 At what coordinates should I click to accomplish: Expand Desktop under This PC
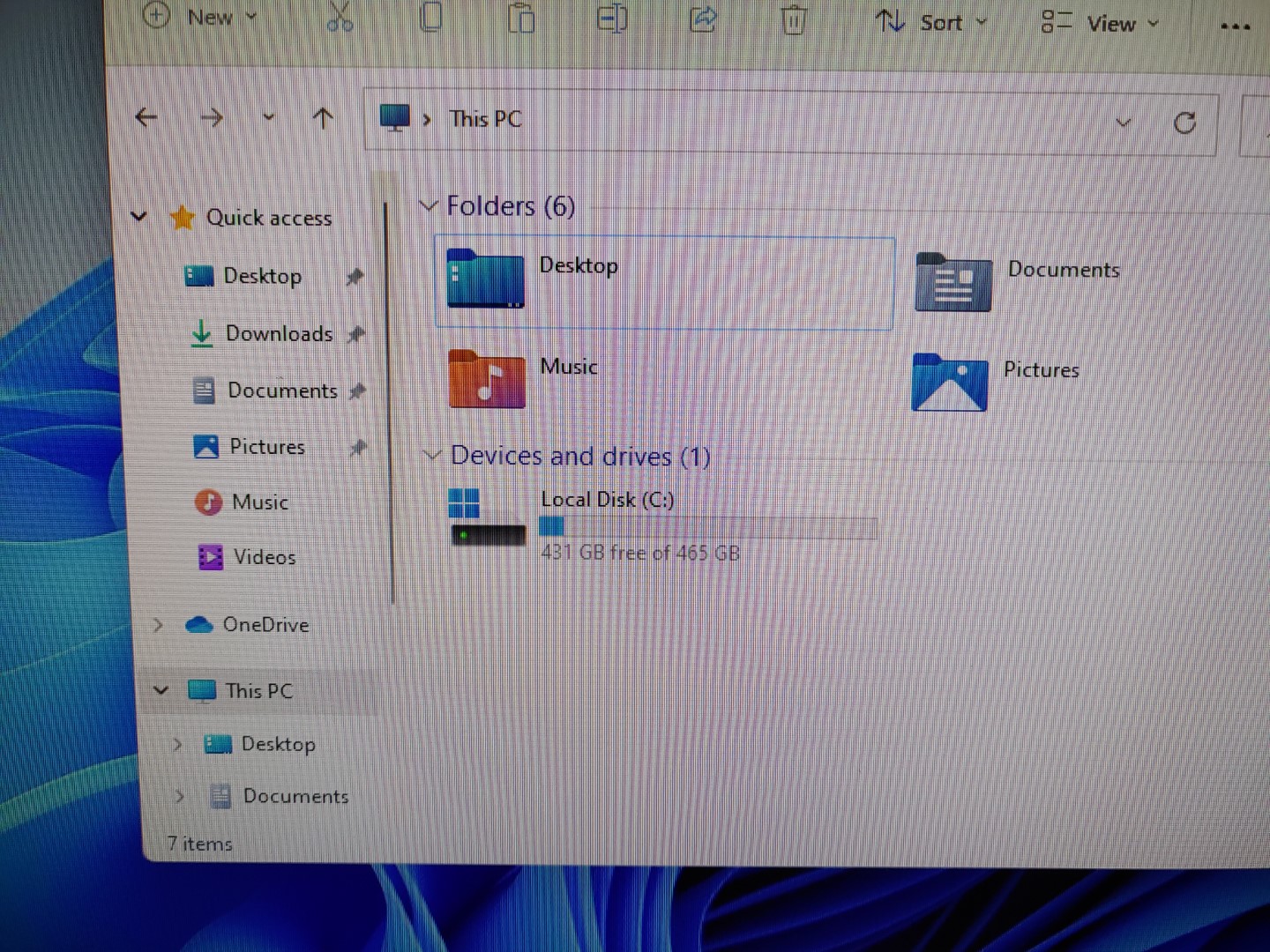(x=177, y=744)
